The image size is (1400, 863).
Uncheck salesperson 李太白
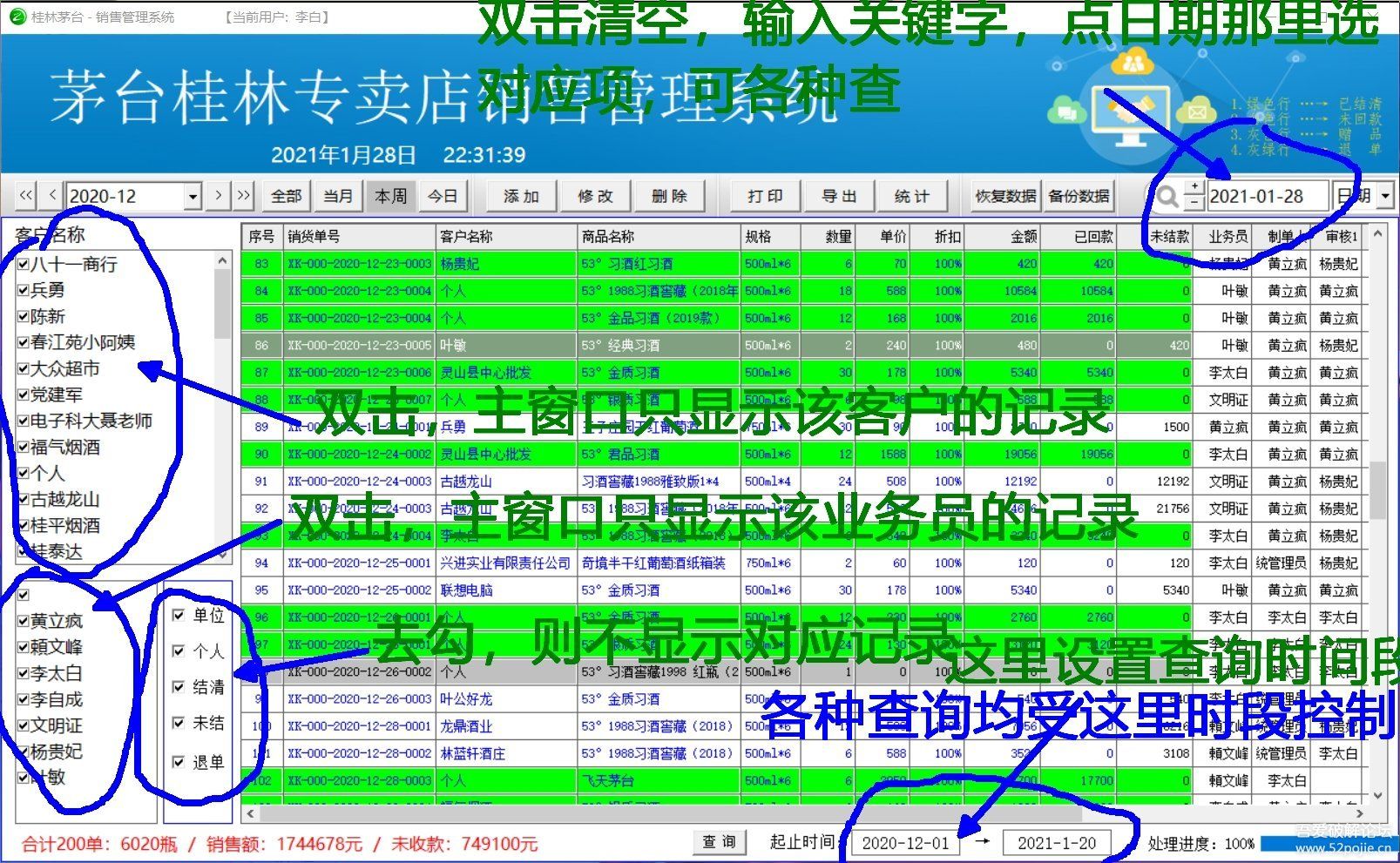click(24, 674)
